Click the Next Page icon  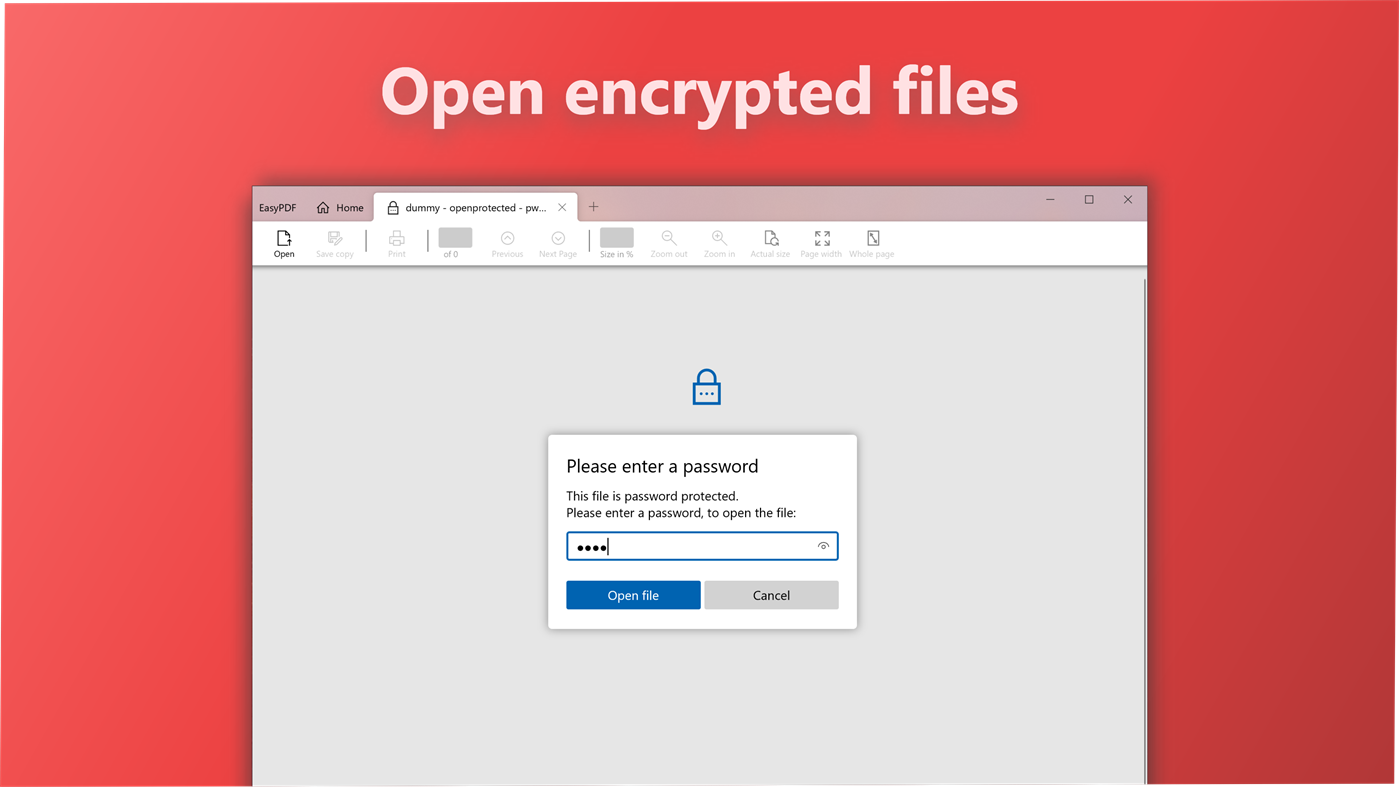558,238
